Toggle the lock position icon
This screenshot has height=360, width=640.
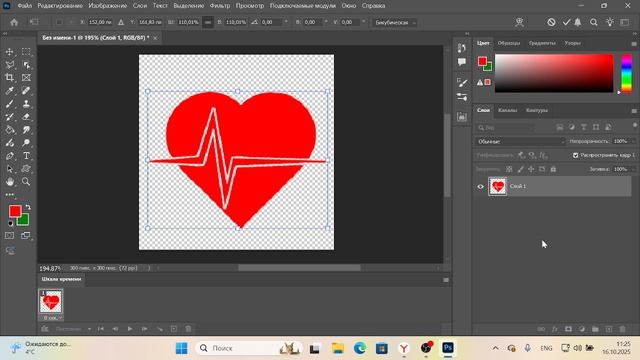[x=531, y=169]
